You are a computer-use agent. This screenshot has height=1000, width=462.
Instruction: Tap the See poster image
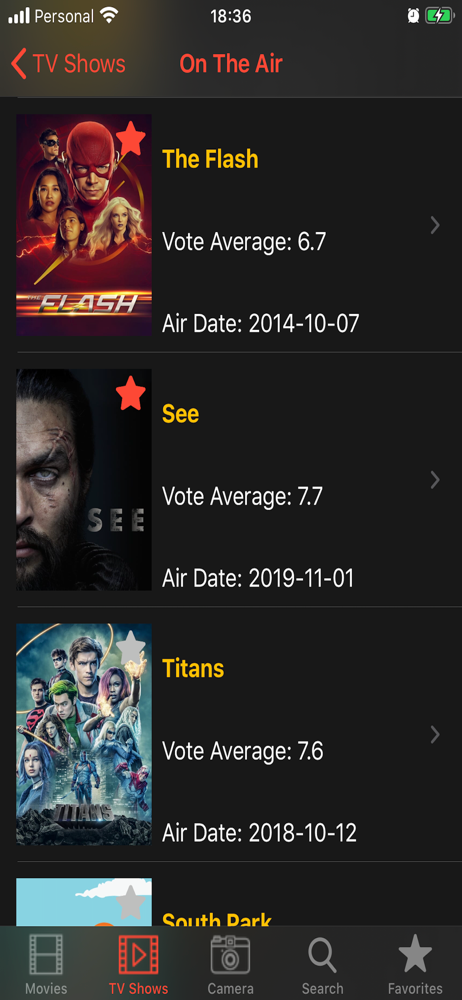(x=84, y=480)
